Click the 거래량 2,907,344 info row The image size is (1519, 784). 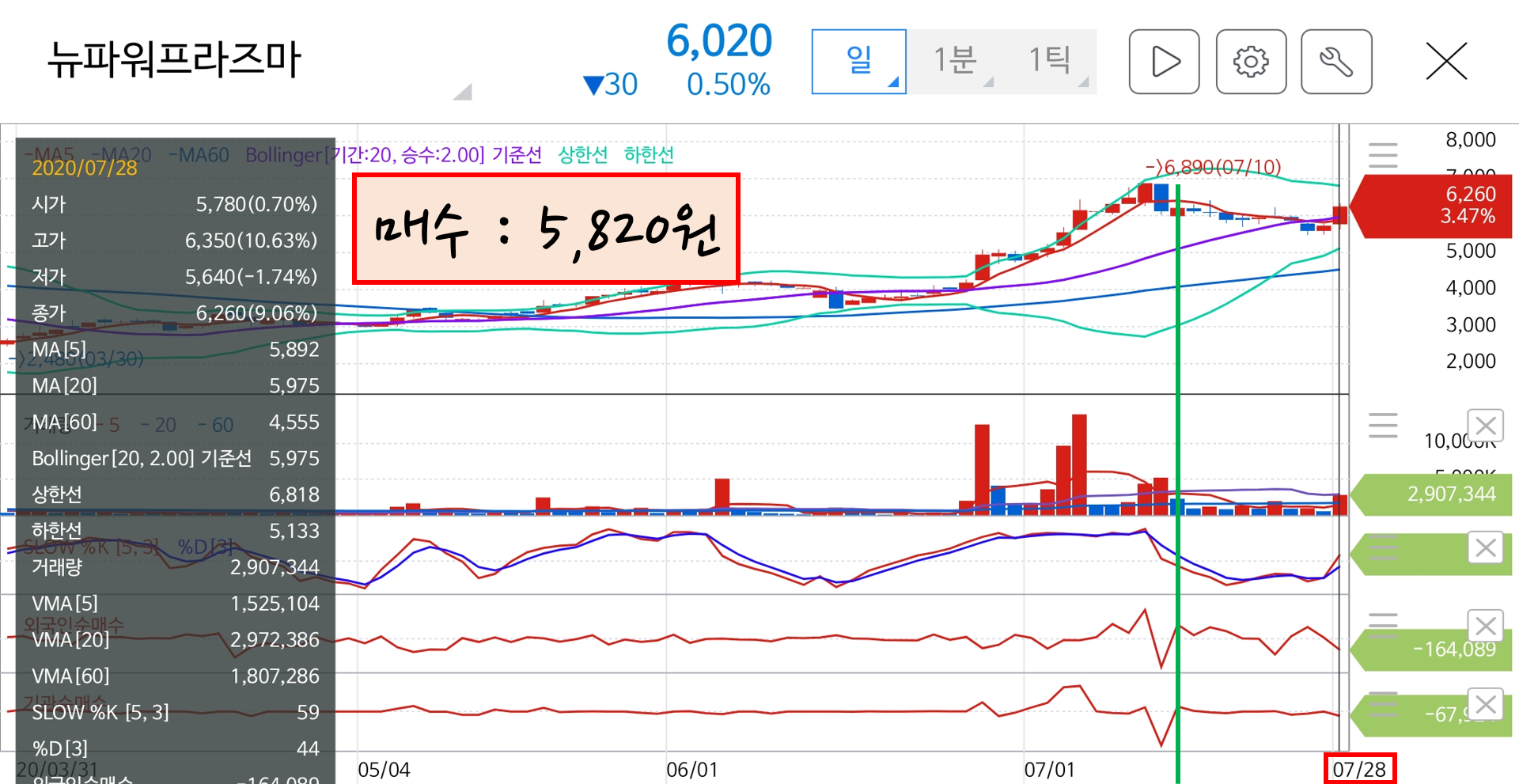175,567
